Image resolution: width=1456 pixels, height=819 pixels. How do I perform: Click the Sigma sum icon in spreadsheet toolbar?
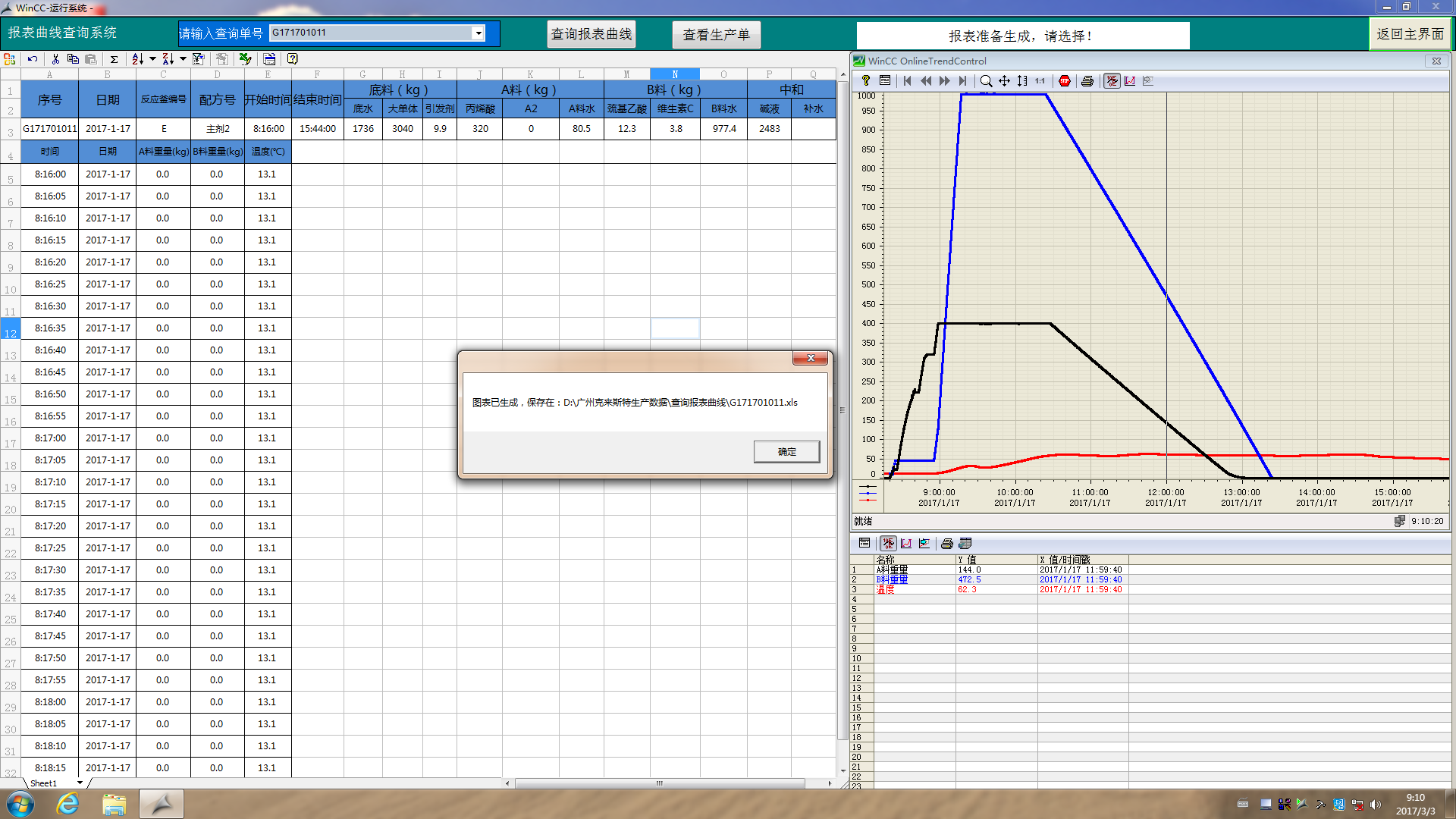coord(114,59)
